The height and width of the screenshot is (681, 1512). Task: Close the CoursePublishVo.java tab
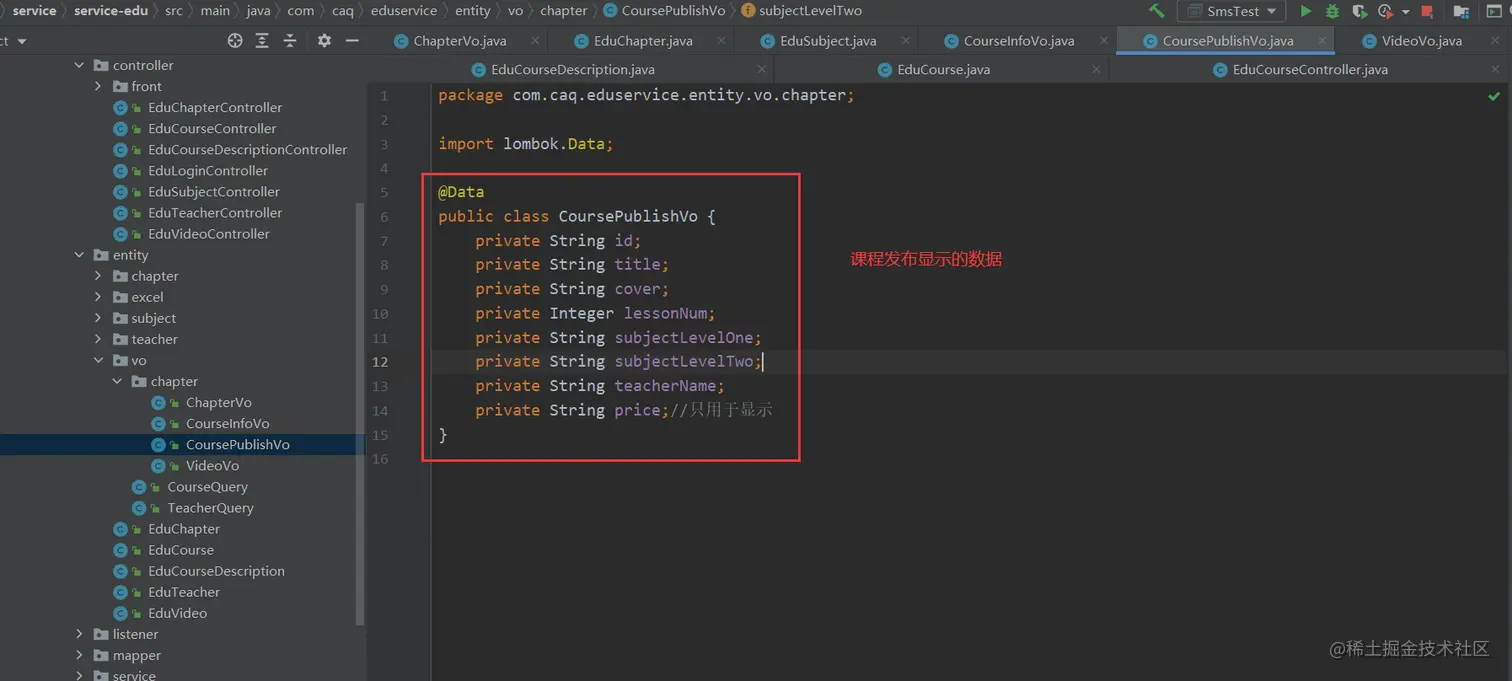tap(1323, 41)
